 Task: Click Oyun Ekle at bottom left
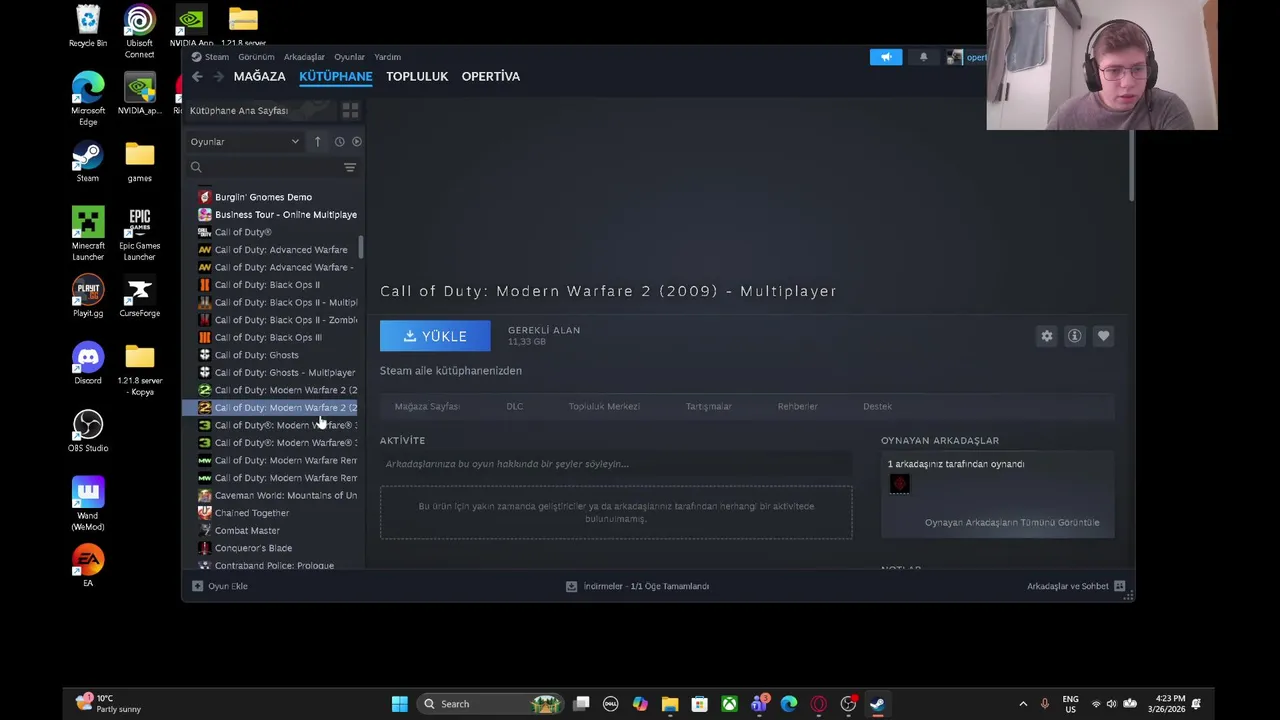click(220, 586)
